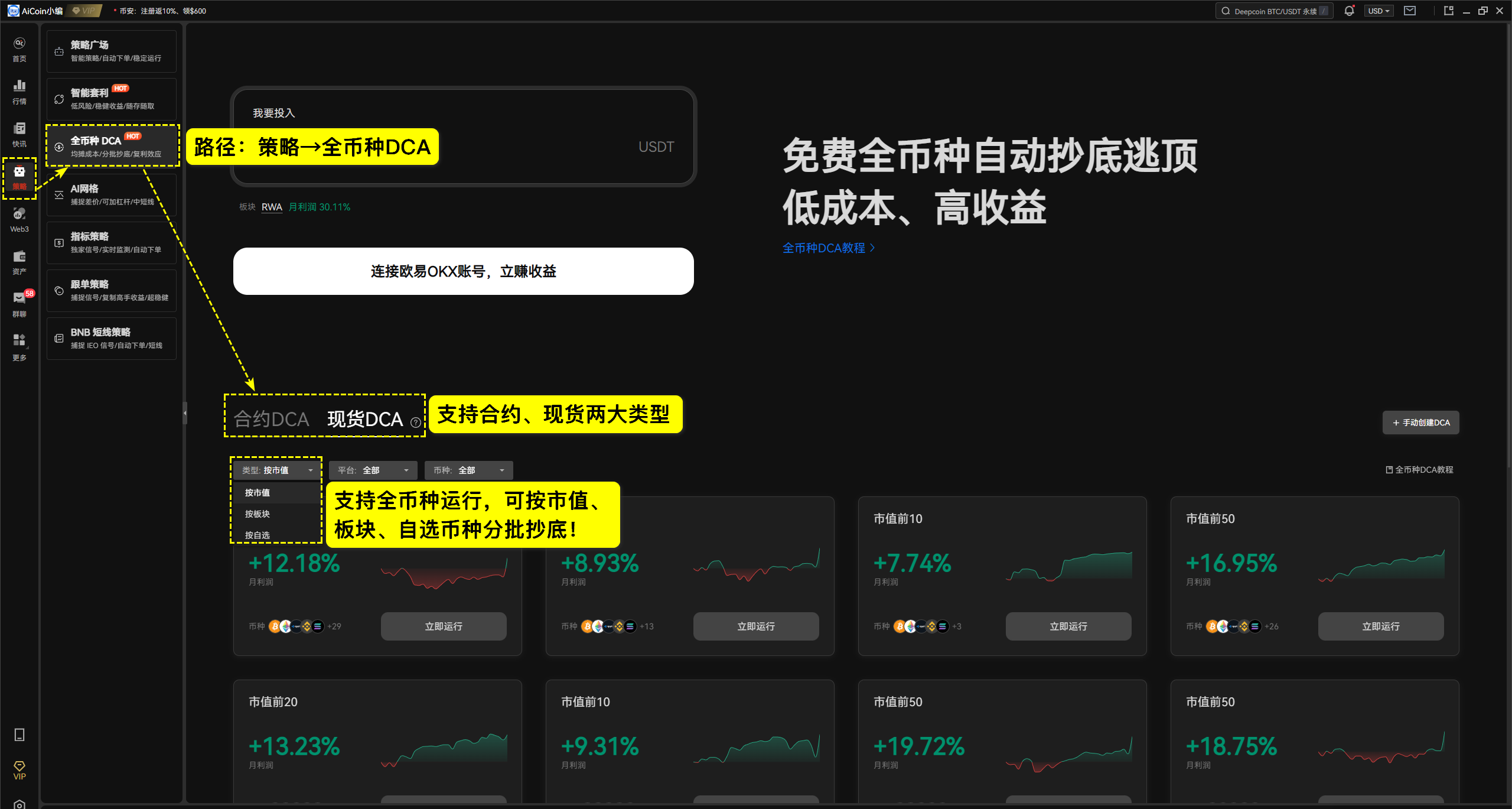Click the 智能套利 cycle icon
The height and width of the screenshot is (809, 1512).
point(59,99)
